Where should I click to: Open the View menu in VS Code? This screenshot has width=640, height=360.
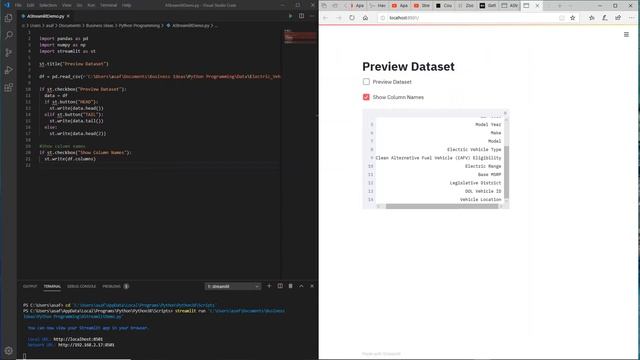point(67,5)
